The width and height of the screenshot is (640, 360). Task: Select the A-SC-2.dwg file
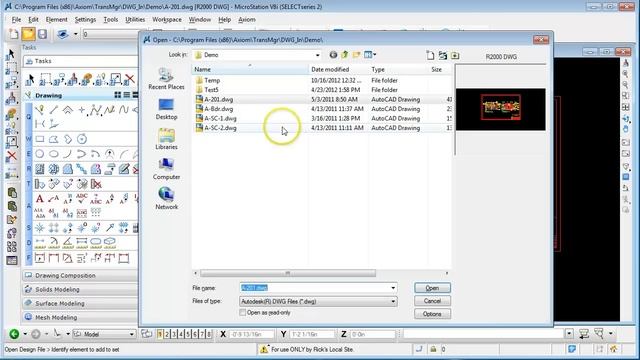[x=220, y=128]
